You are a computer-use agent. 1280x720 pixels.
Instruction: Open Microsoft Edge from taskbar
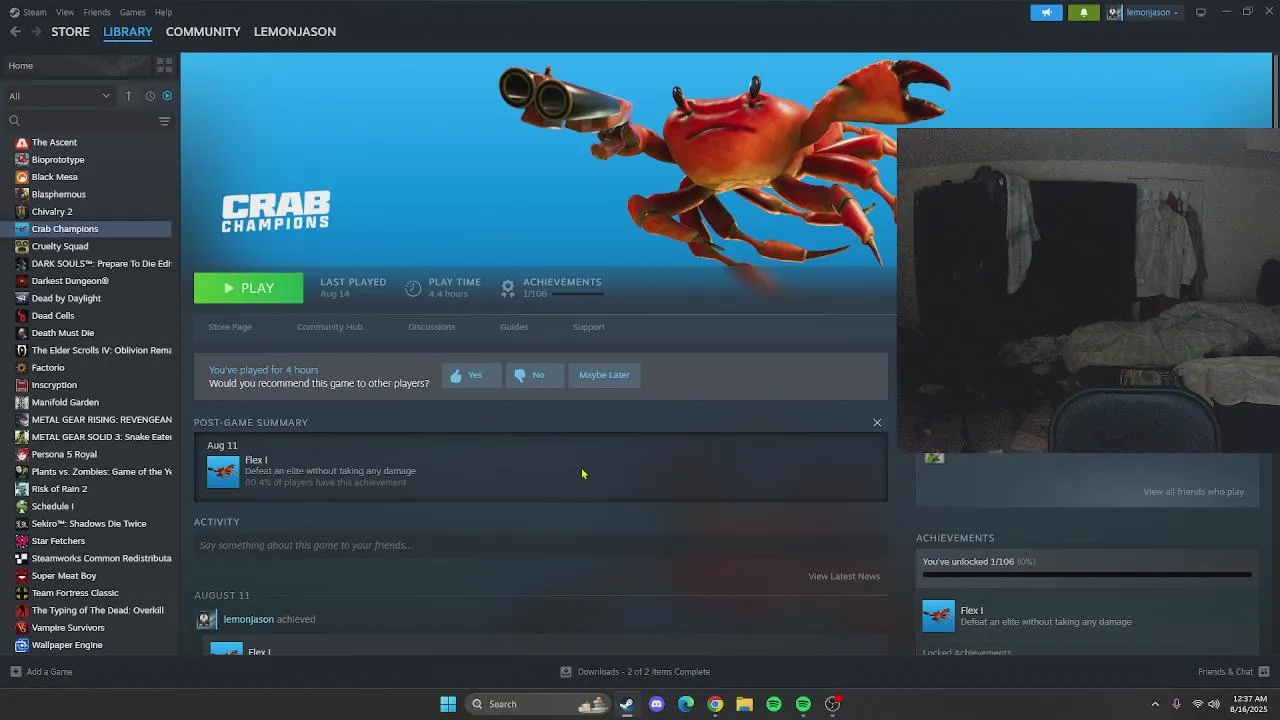click(x=686, y=704)
